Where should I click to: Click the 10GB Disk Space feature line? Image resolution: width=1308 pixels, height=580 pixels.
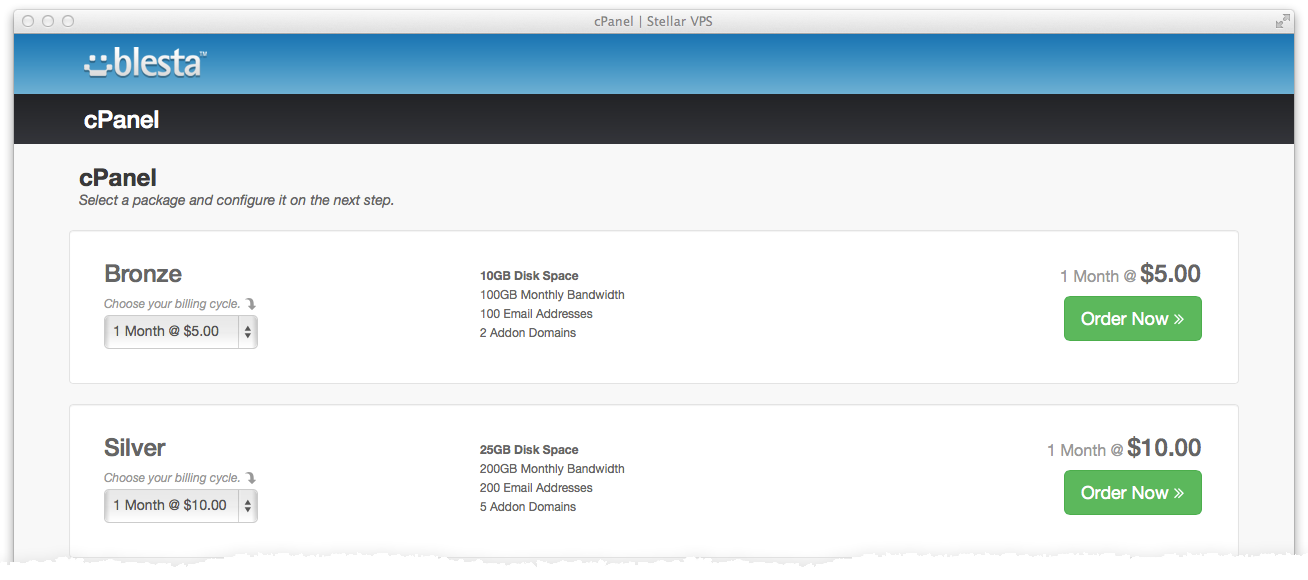coord(529,276)
